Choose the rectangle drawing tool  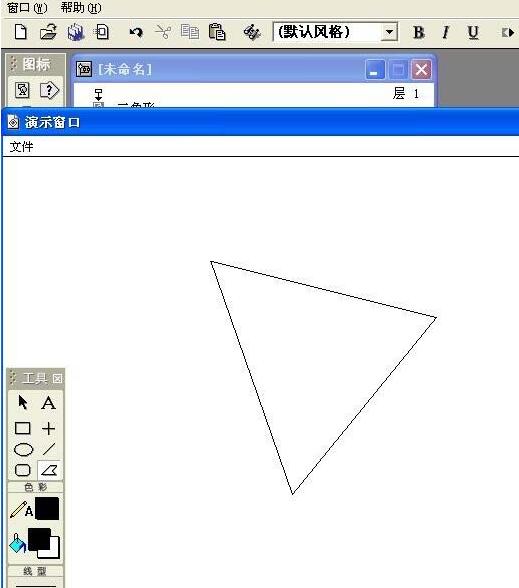(x=22, y=428)
